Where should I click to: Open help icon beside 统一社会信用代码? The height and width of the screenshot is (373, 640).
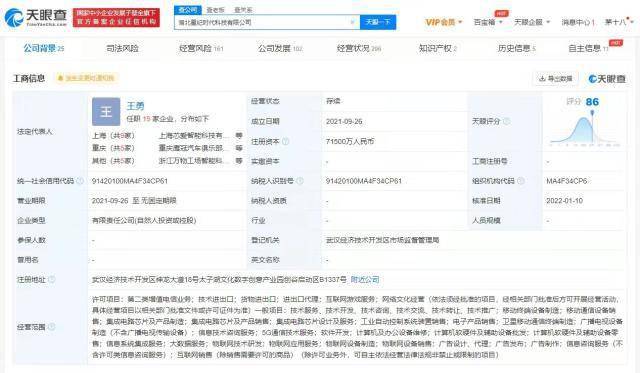click(x=80, y=181)
